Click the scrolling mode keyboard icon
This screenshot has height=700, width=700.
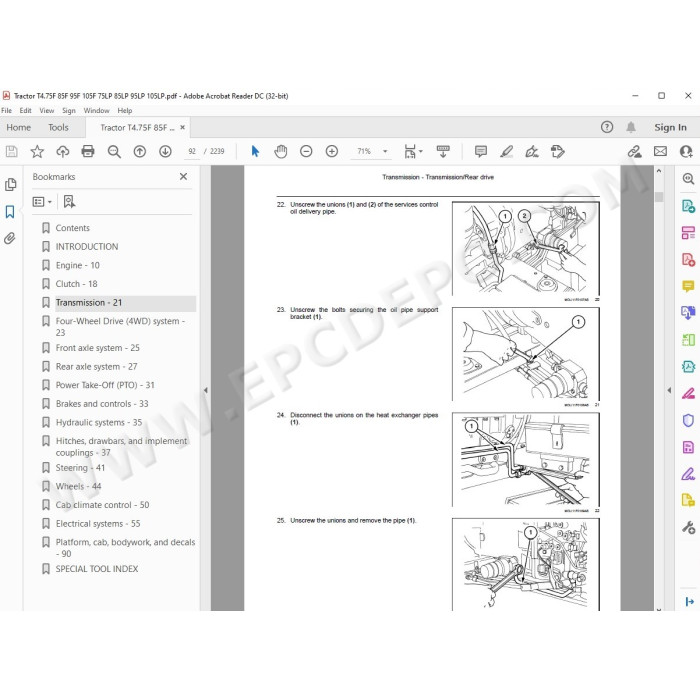[x=443, y=152]
